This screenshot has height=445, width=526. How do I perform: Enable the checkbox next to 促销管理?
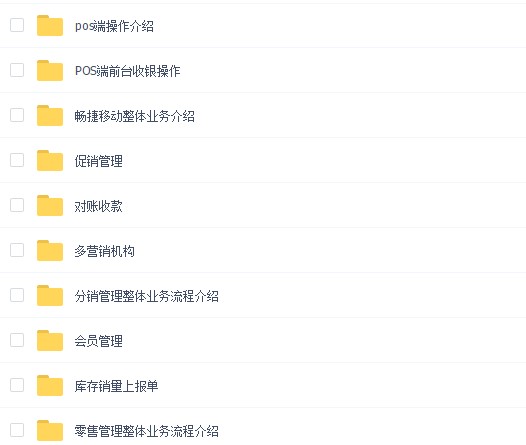click(x=17, y=160)
